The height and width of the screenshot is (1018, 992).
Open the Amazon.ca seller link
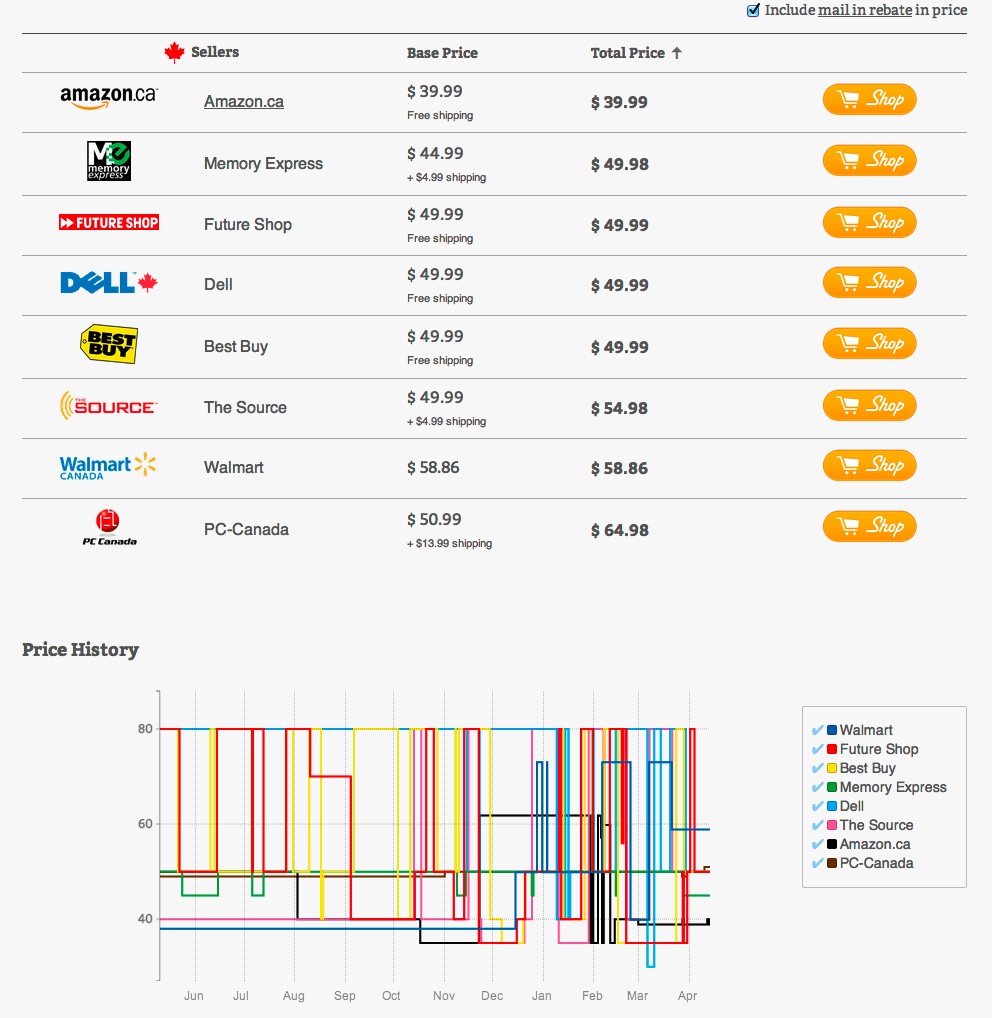pyautogui.click(x=243, y=101)
